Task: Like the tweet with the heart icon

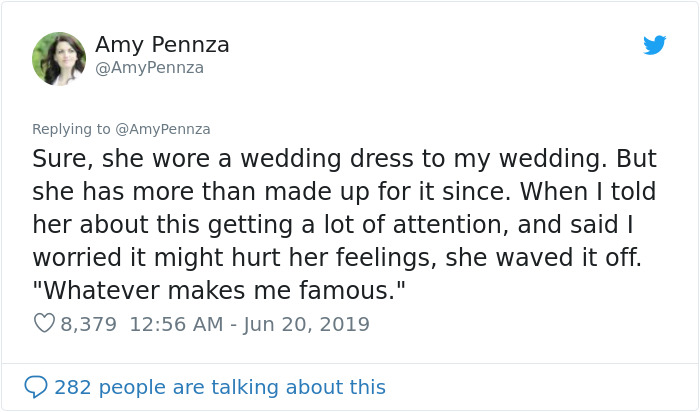Action: 44,324
